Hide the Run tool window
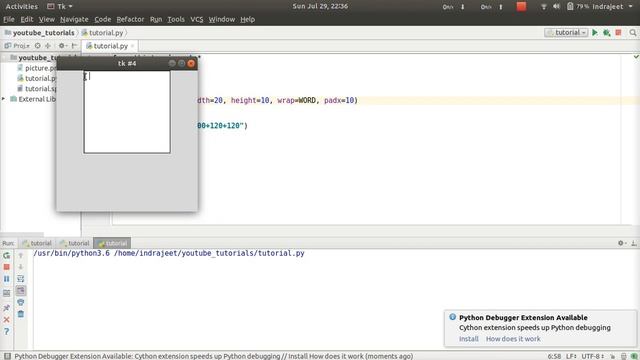The image size is (640, 360). pyautogui.click(x=633, y=243)
